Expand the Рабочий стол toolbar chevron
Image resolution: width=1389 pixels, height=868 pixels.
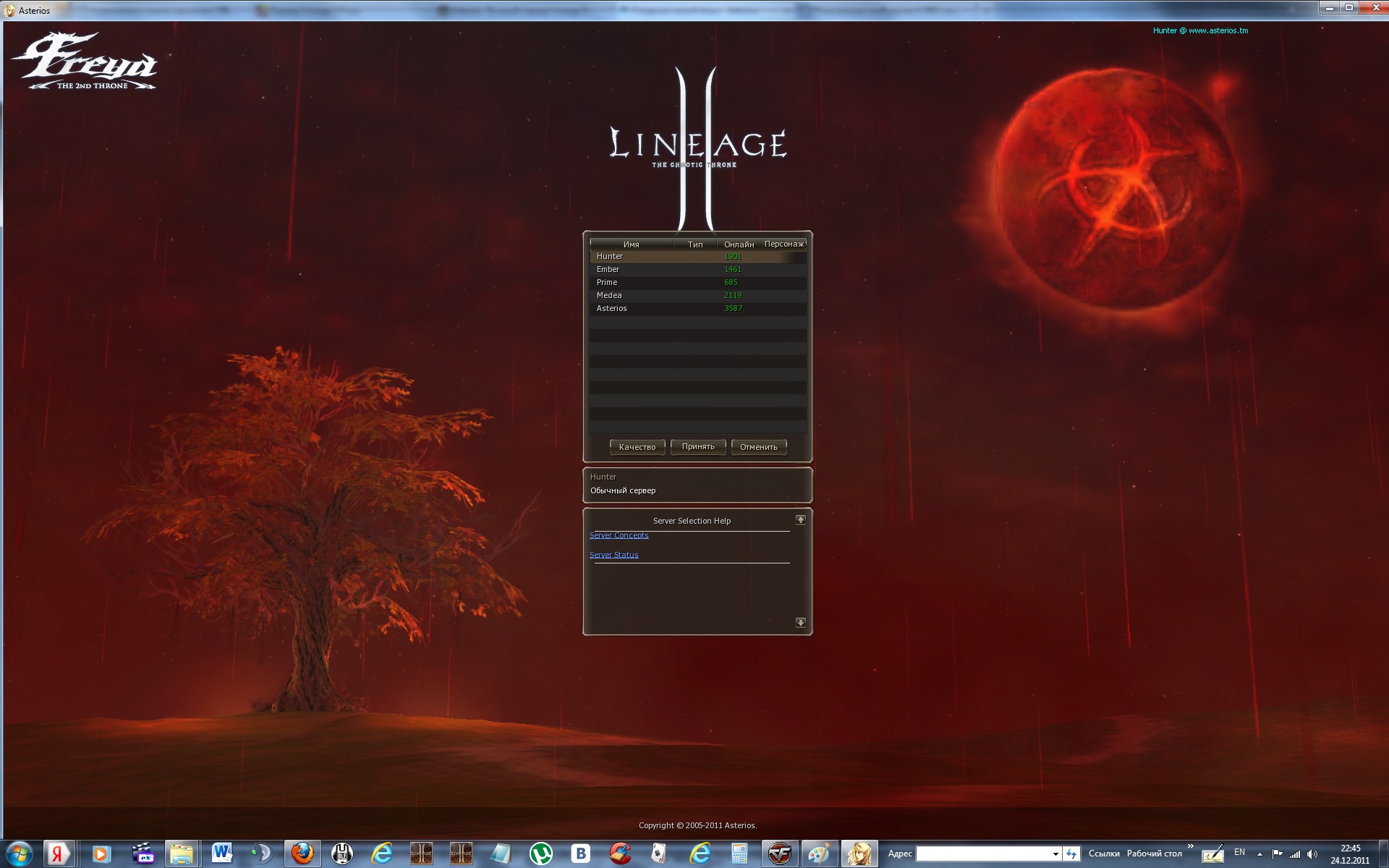coord(1190,846)
